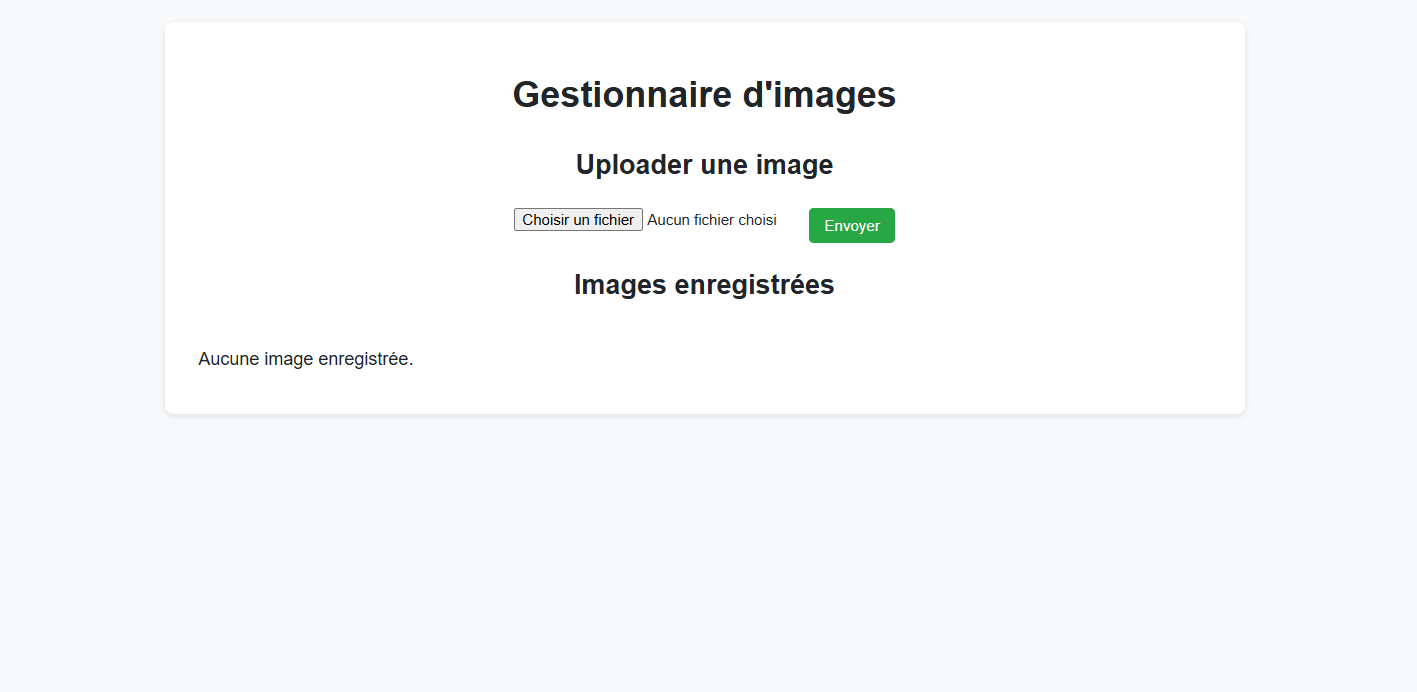Image resolution: width=1417 pixels, height=692 pixels.
Task: Click the 'Choisir un fichier' file picker button
Action: (x=578, y=219)
